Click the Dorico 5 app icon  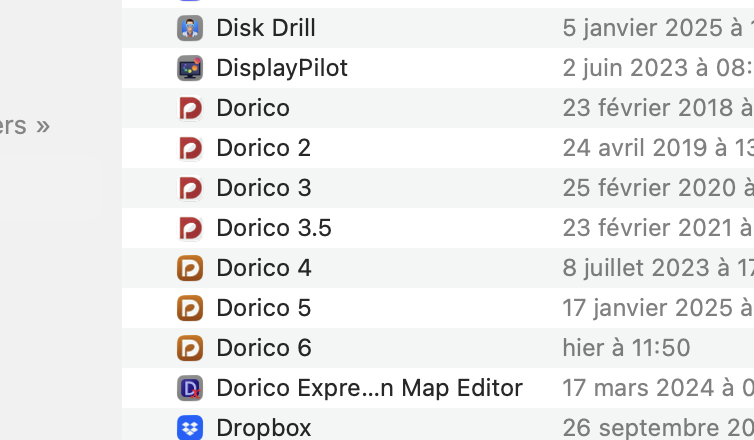coord(190,308)
